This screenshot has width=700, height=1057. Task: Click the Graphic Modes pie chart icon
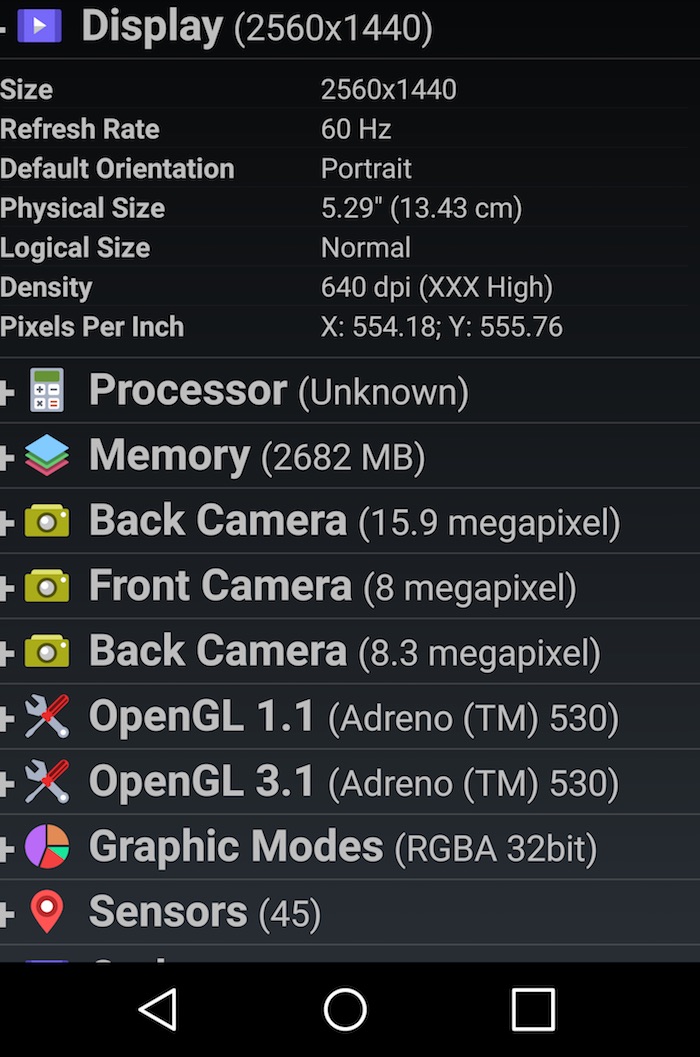[x=45, y=847]
